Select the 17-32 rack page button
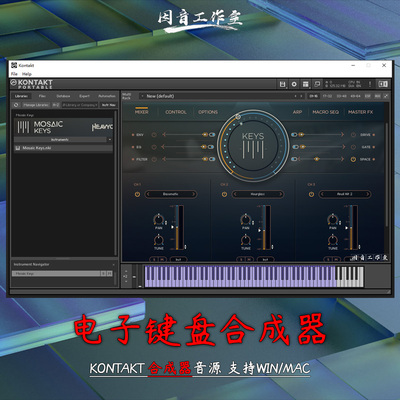Viewport: 400px width, 400px height. tap(327, 96)
